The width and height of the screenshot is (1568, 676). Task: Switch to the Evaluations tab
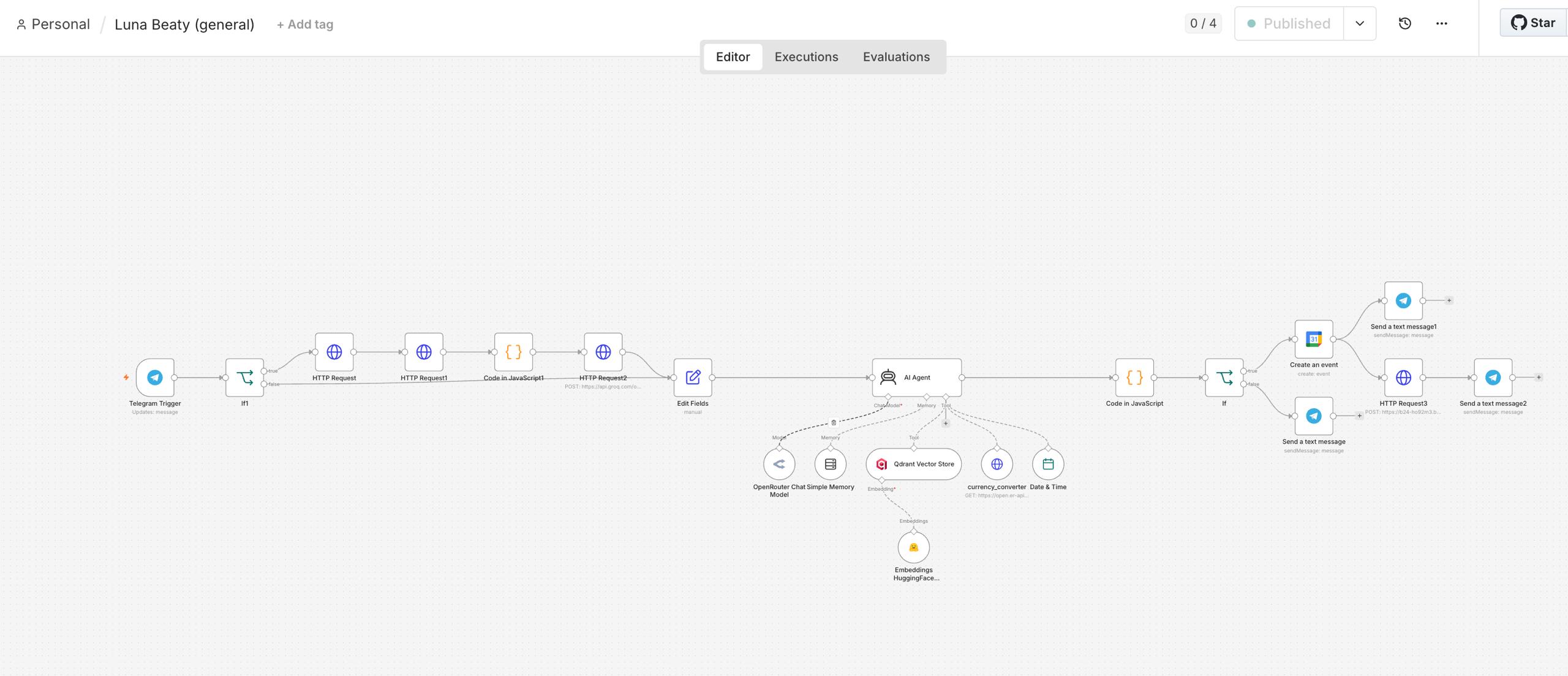pos(896,57)
